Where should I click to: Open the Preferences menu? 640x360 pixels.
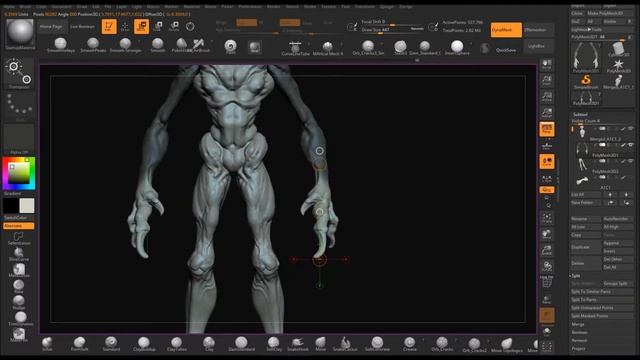(250, 7)
